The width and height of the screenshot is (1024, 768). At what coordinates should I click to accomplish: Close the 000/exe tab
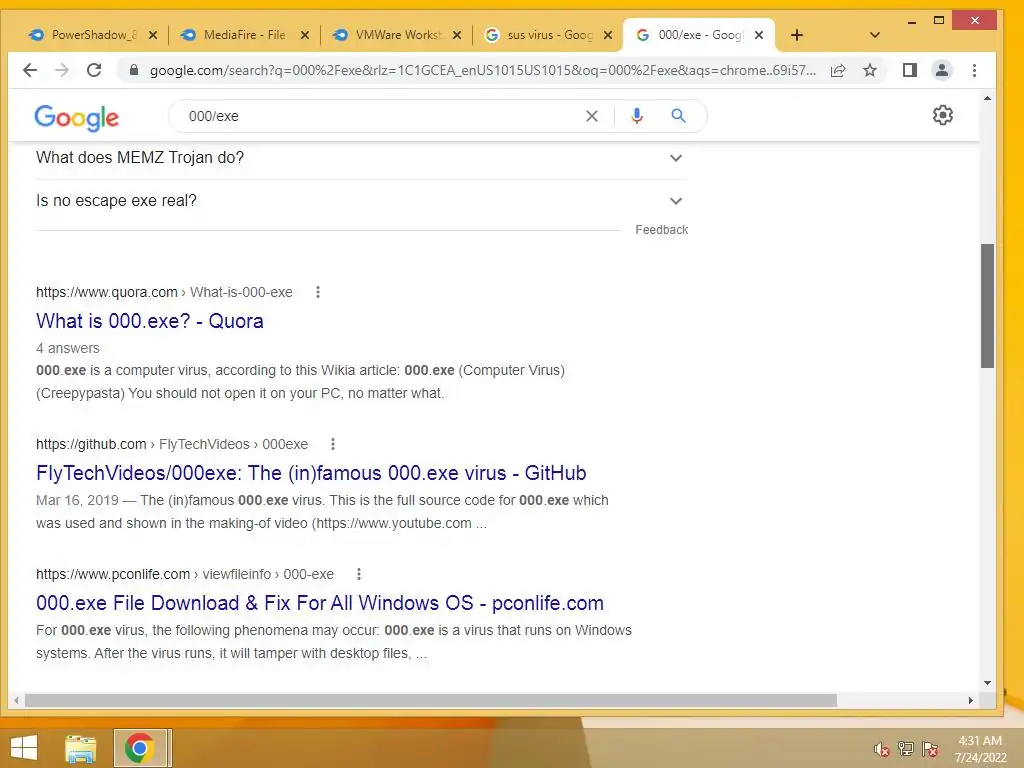[x=759, y=35]
